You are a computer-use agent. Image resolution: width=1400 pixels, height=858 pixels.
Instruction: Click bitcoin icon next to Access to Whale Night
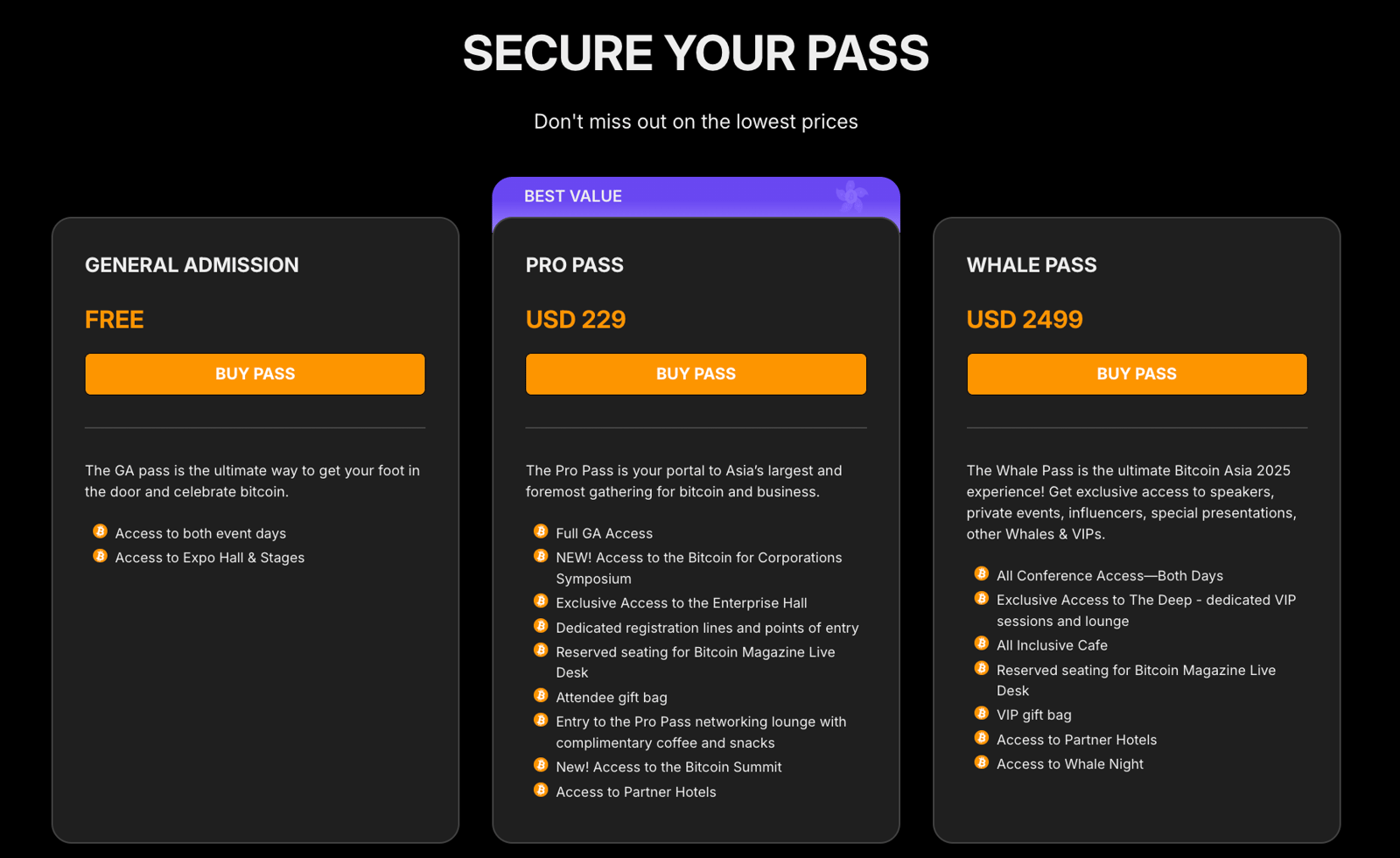(982, 763)
